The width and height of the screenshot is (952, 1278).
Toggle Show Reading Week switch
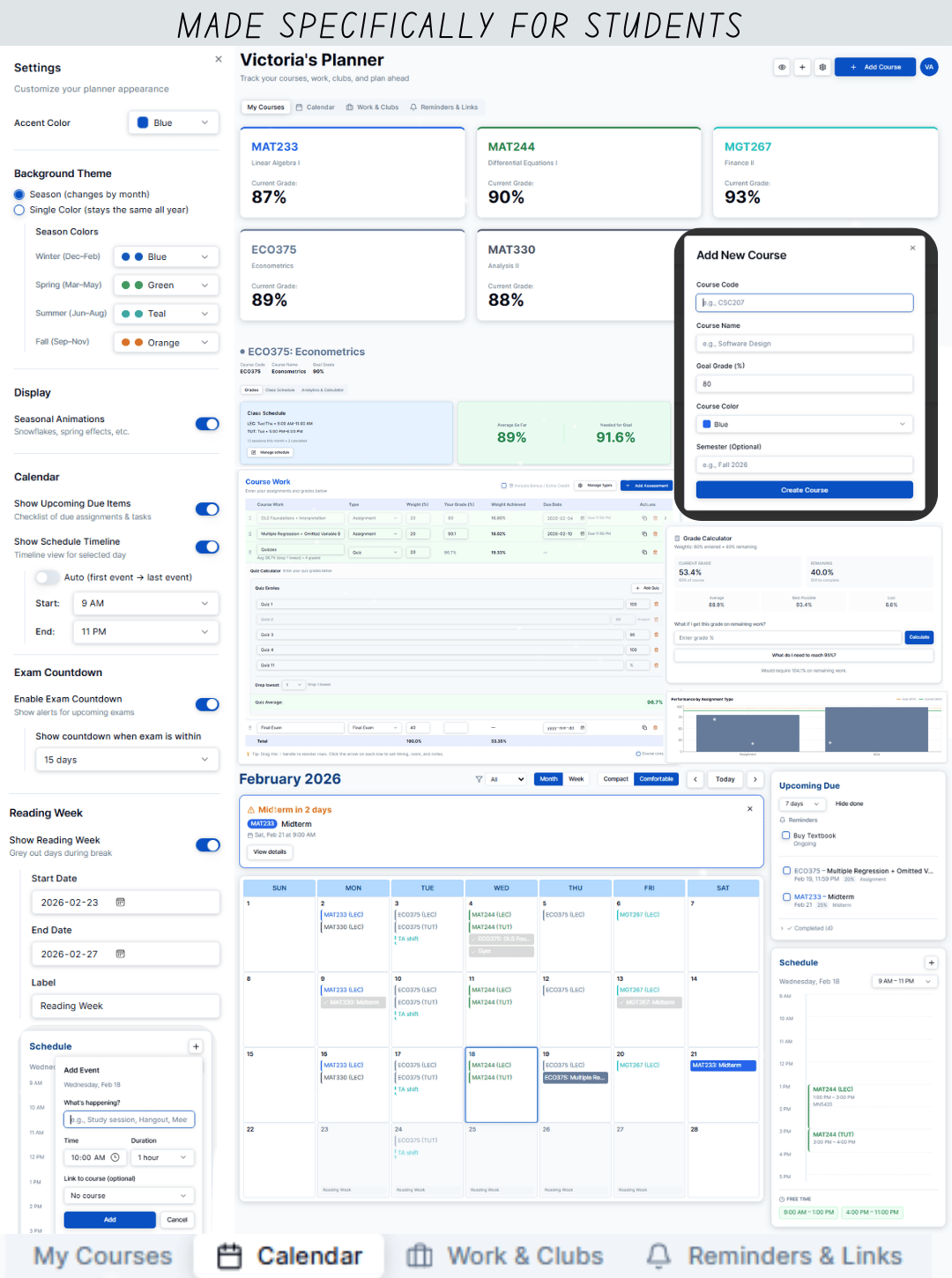tap(207, 845)
